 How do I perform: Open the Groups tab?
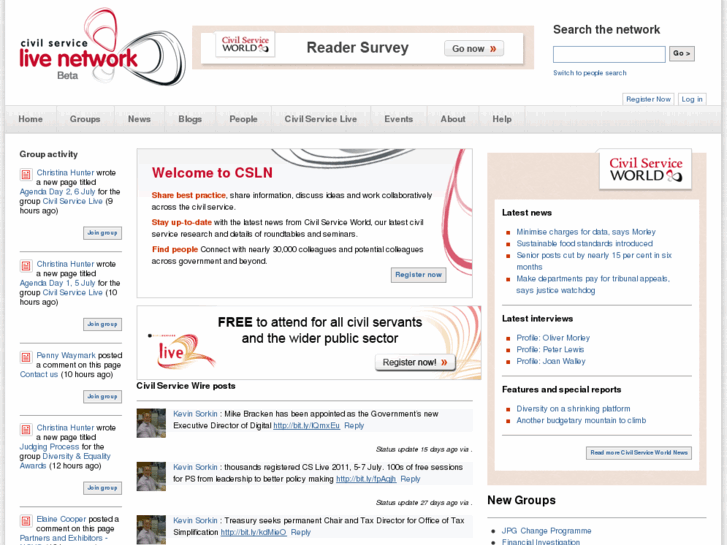click(x=85, y=119)
